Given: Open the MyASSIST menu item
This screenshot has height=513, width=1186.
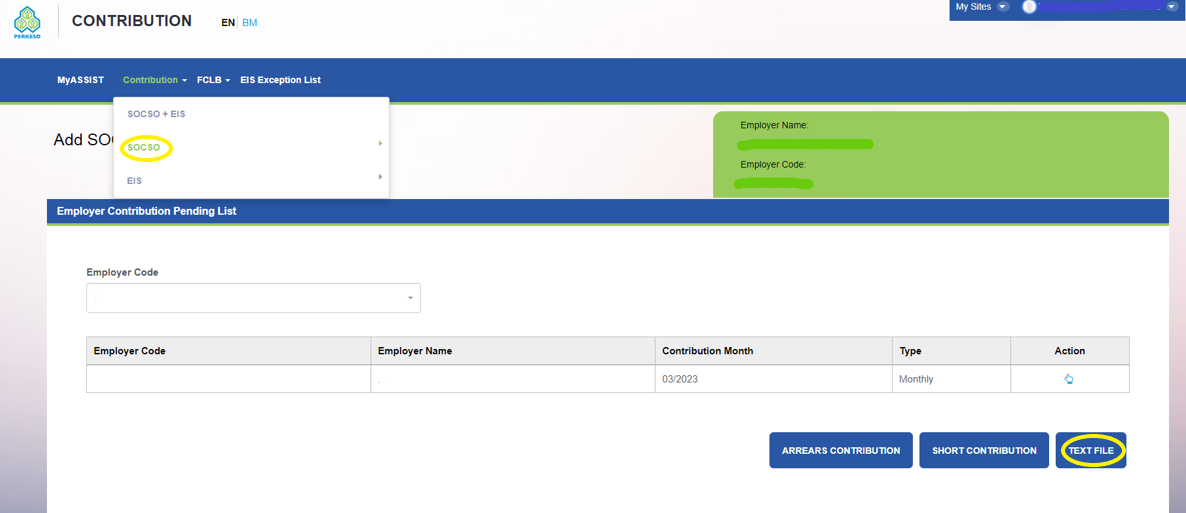Looking at the screenshot, I should pyautogui.click(x=81, y=79).
